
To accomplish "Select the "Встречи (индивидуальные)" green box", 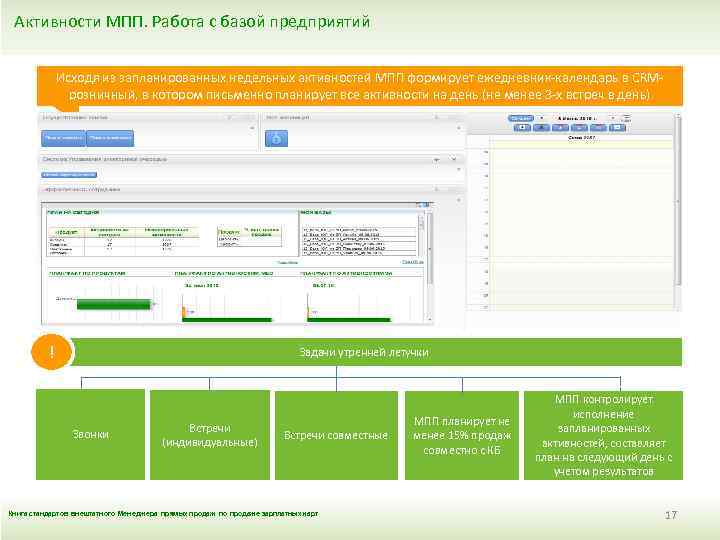I will (210, 435).
